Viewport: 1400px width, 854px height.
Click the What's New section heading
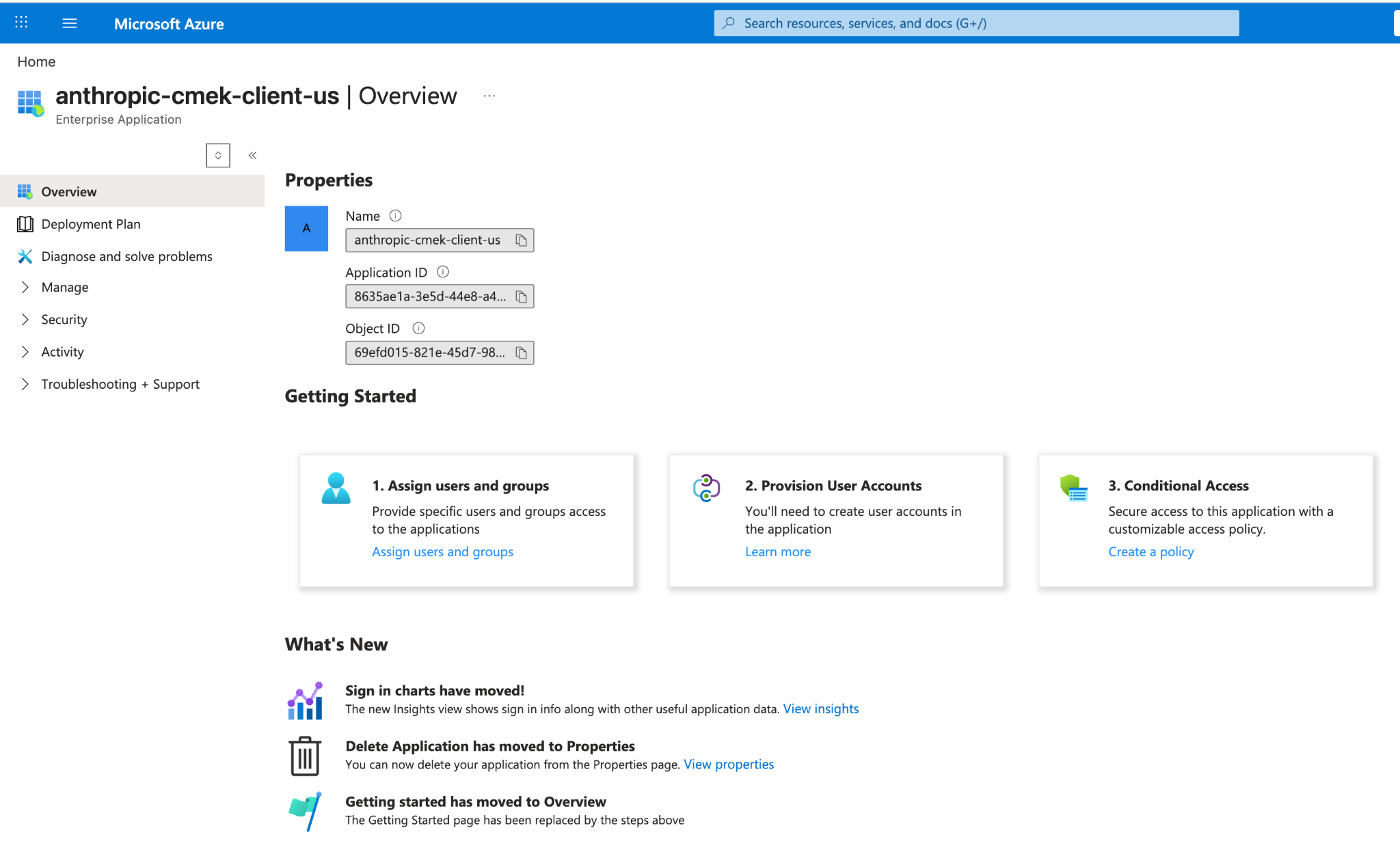tap(336, 644)
